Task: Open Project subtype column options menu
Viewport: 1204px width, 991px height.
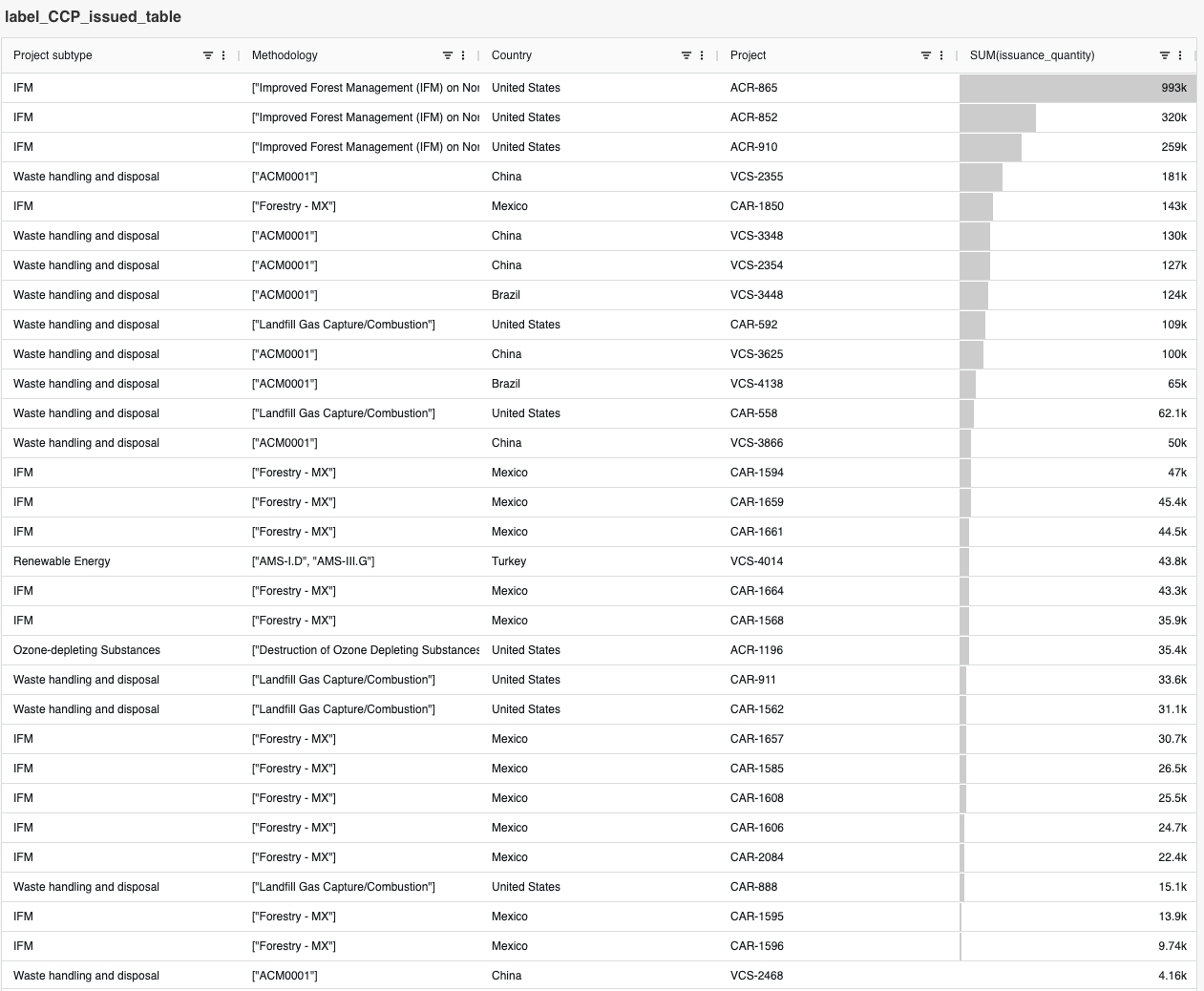Action: pyautogui.click(x=223, y=55)
